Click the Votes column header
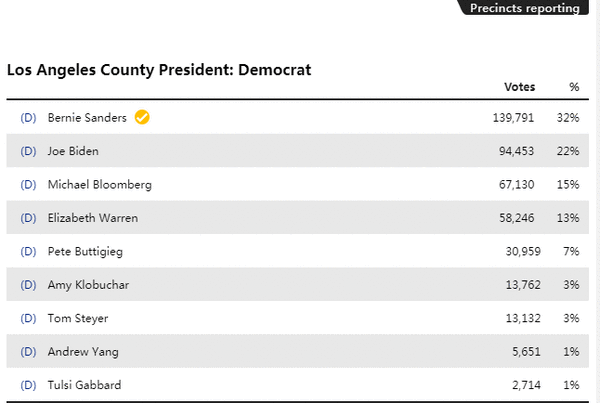The height and width of the screenshot is (403, 600). tap(519, 87)
